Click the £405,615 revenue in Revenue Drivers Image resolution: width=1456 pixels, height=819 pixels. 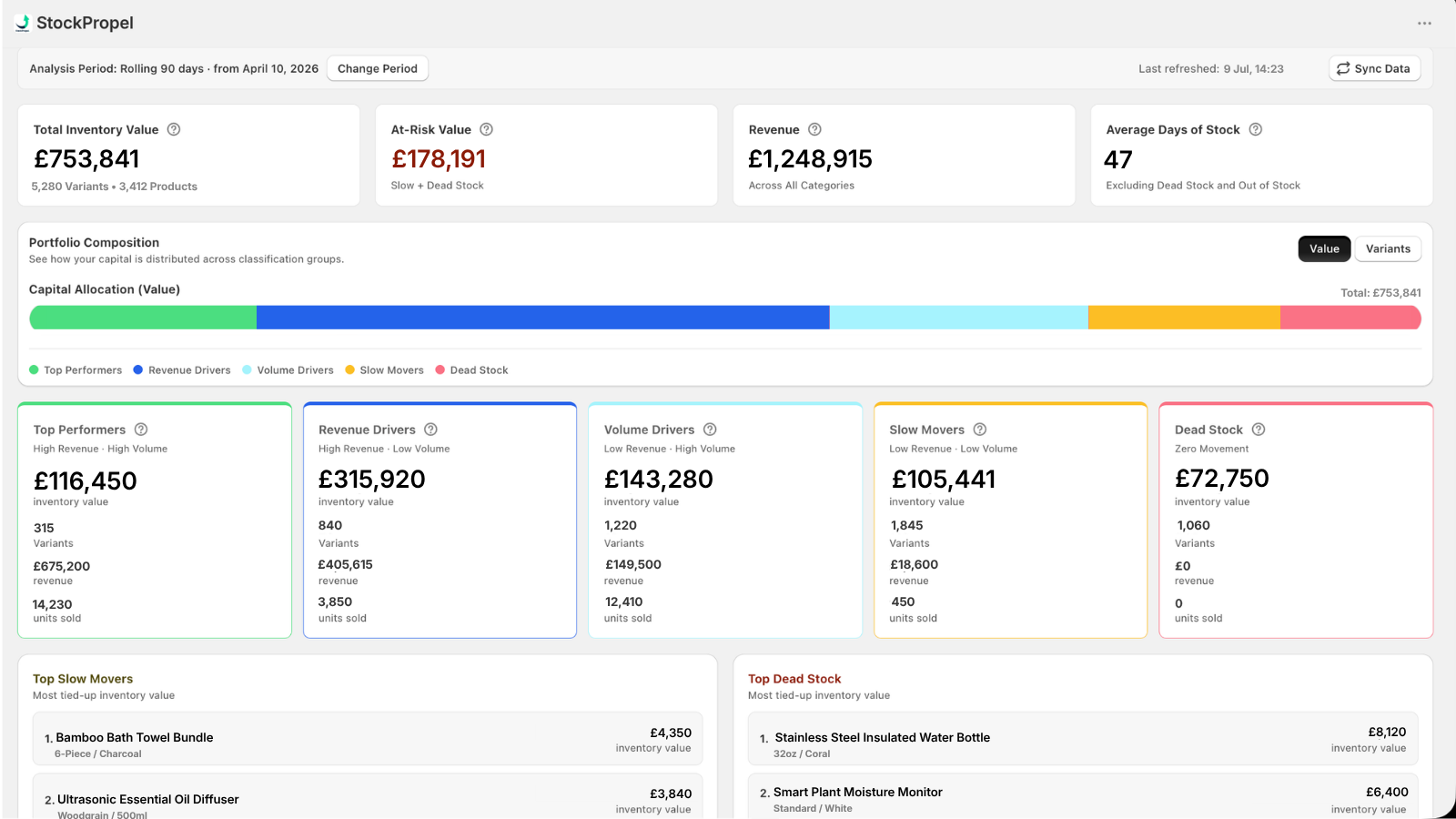[346, 564]
